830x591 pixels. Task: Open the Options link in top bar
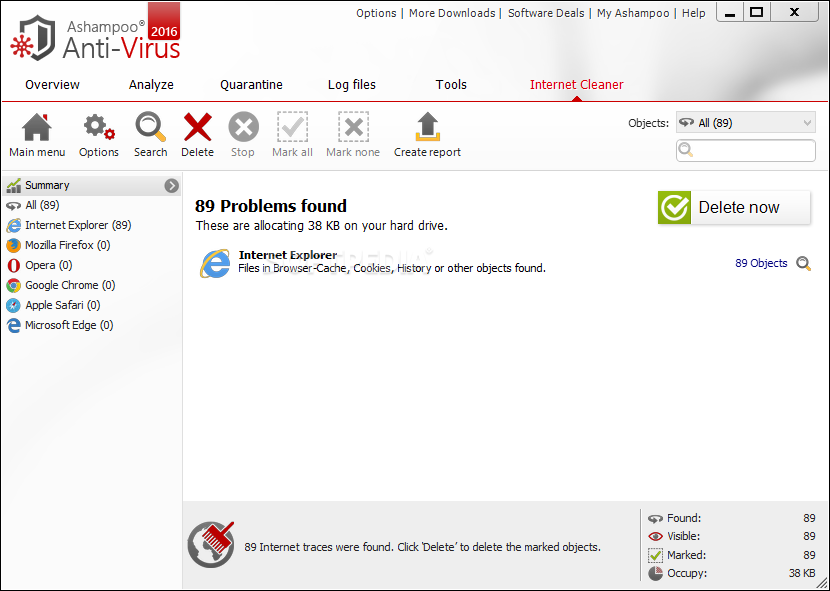376,13
